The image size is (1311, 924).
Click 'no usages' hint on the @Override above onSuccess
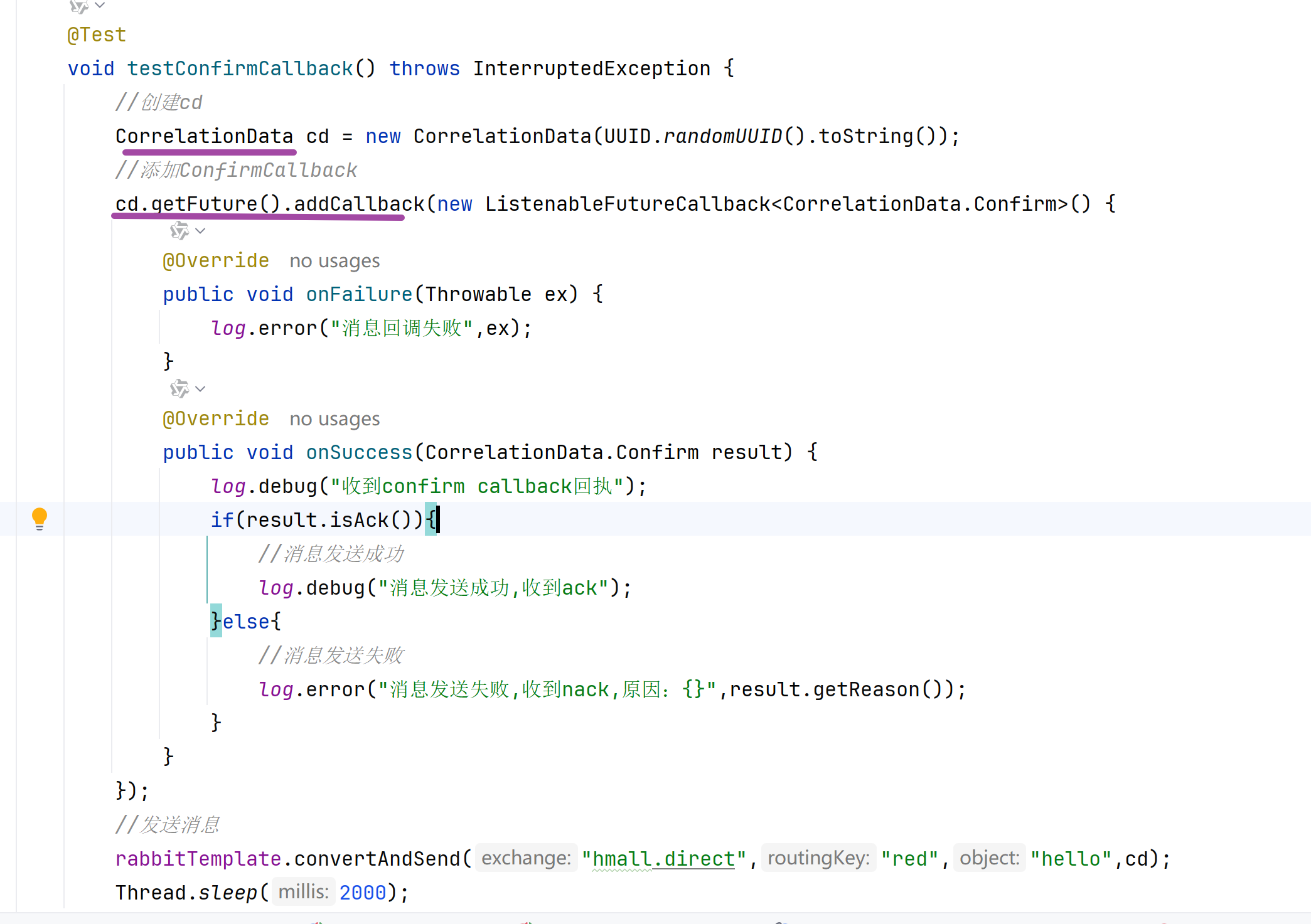[x=334, y=419]
